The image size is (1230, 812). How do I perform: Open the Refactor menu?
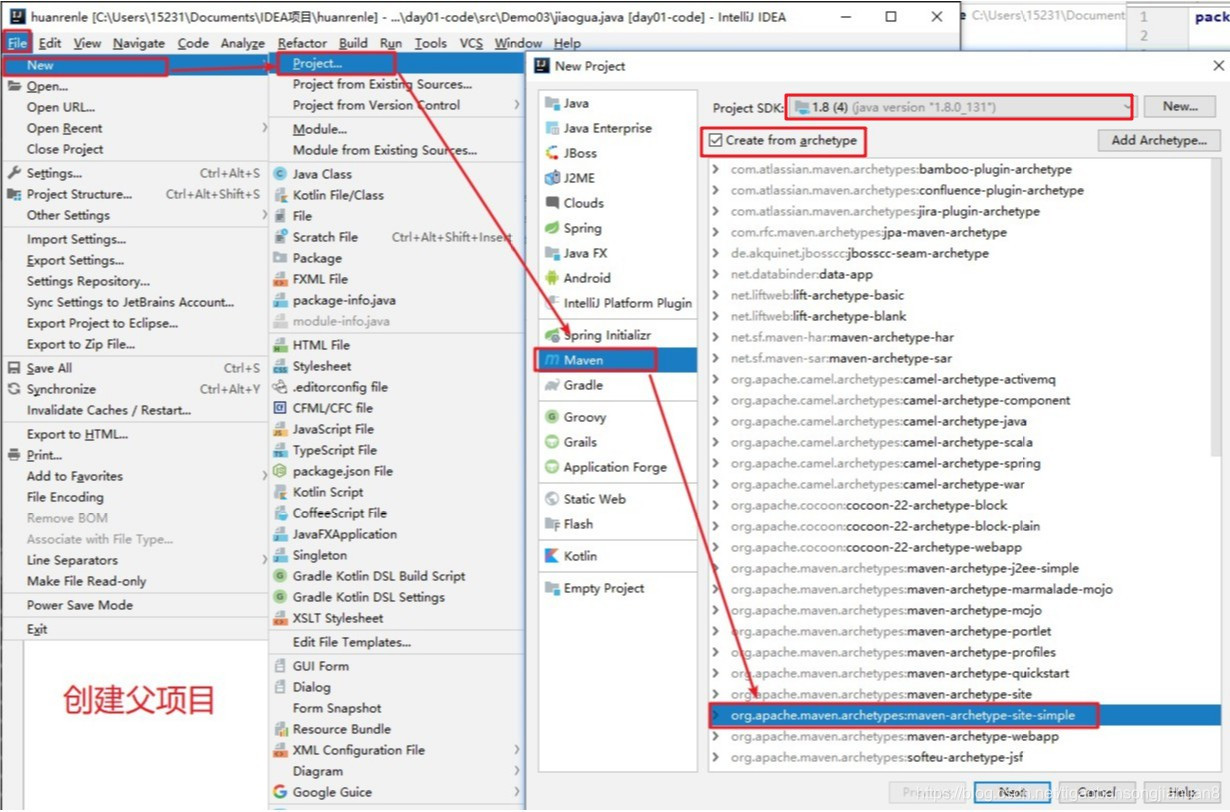[302, 43]
